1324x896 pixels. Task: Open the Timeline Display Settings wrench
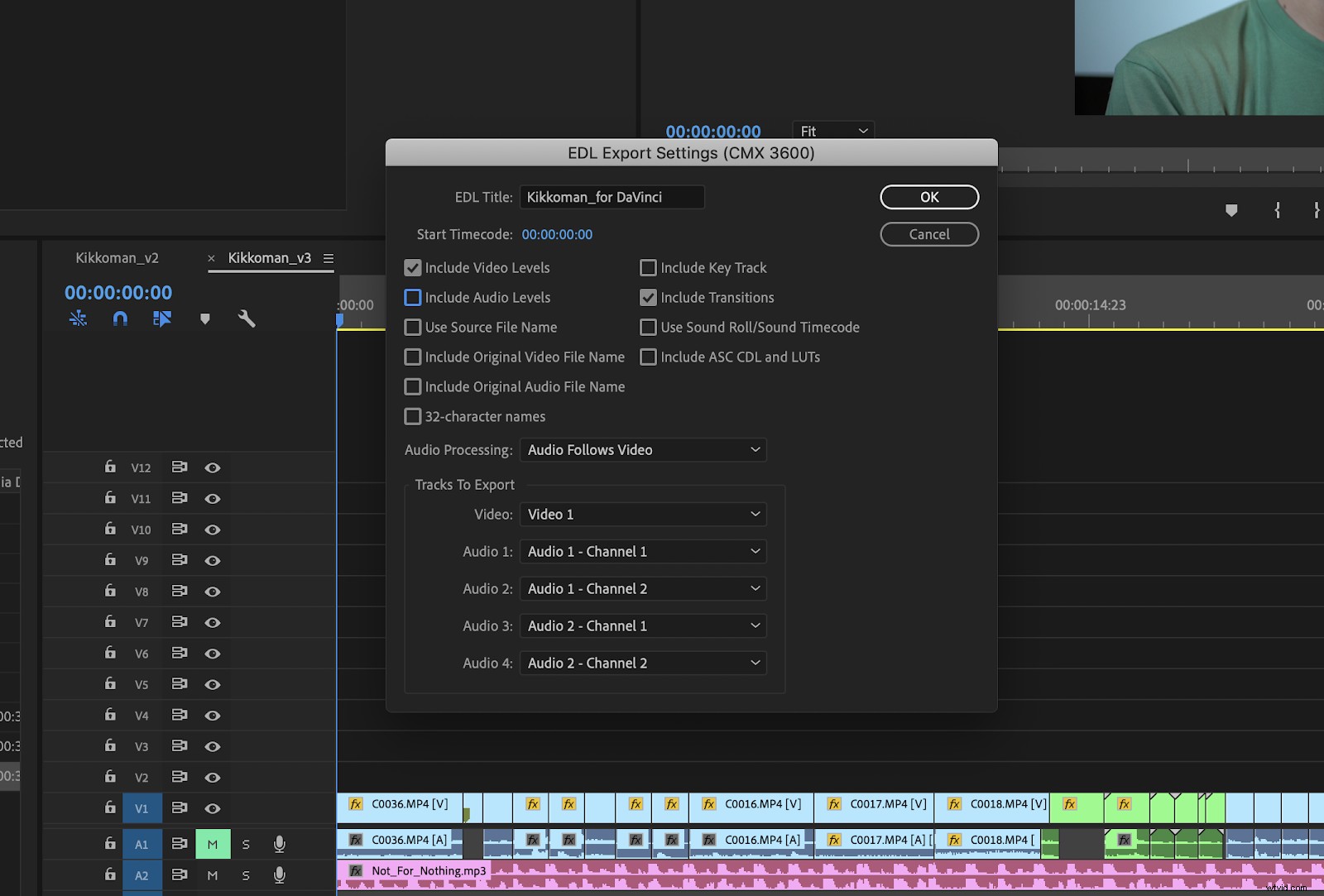pyautogui.click(x=246, y=319)
